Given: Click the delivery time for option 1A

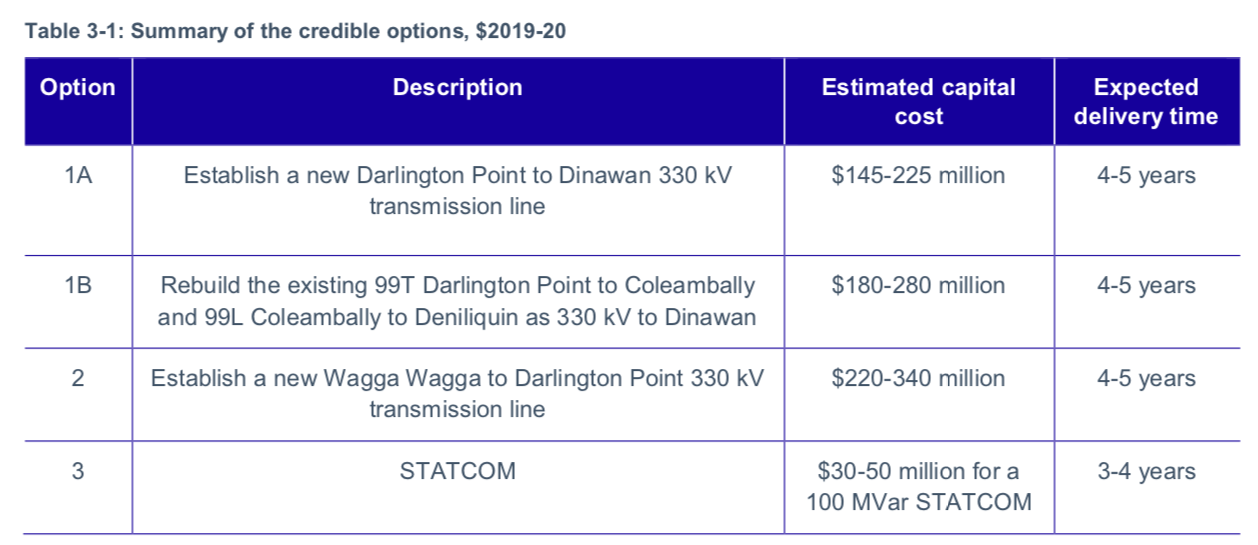Looking at the screenshot, I should [1145, 176].
